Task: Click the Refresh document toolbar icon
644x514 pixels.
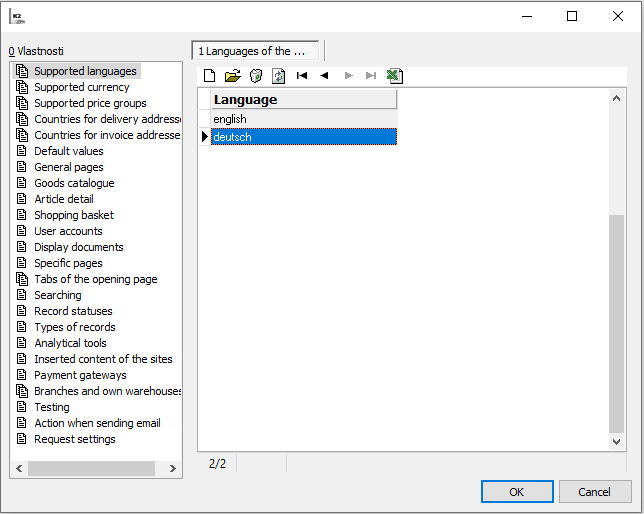Action: 278,76
